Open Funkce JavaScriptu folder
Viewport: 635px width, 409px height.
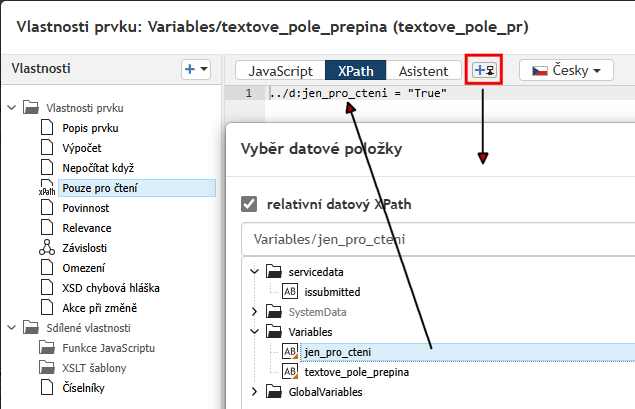[x=109, y=348]
